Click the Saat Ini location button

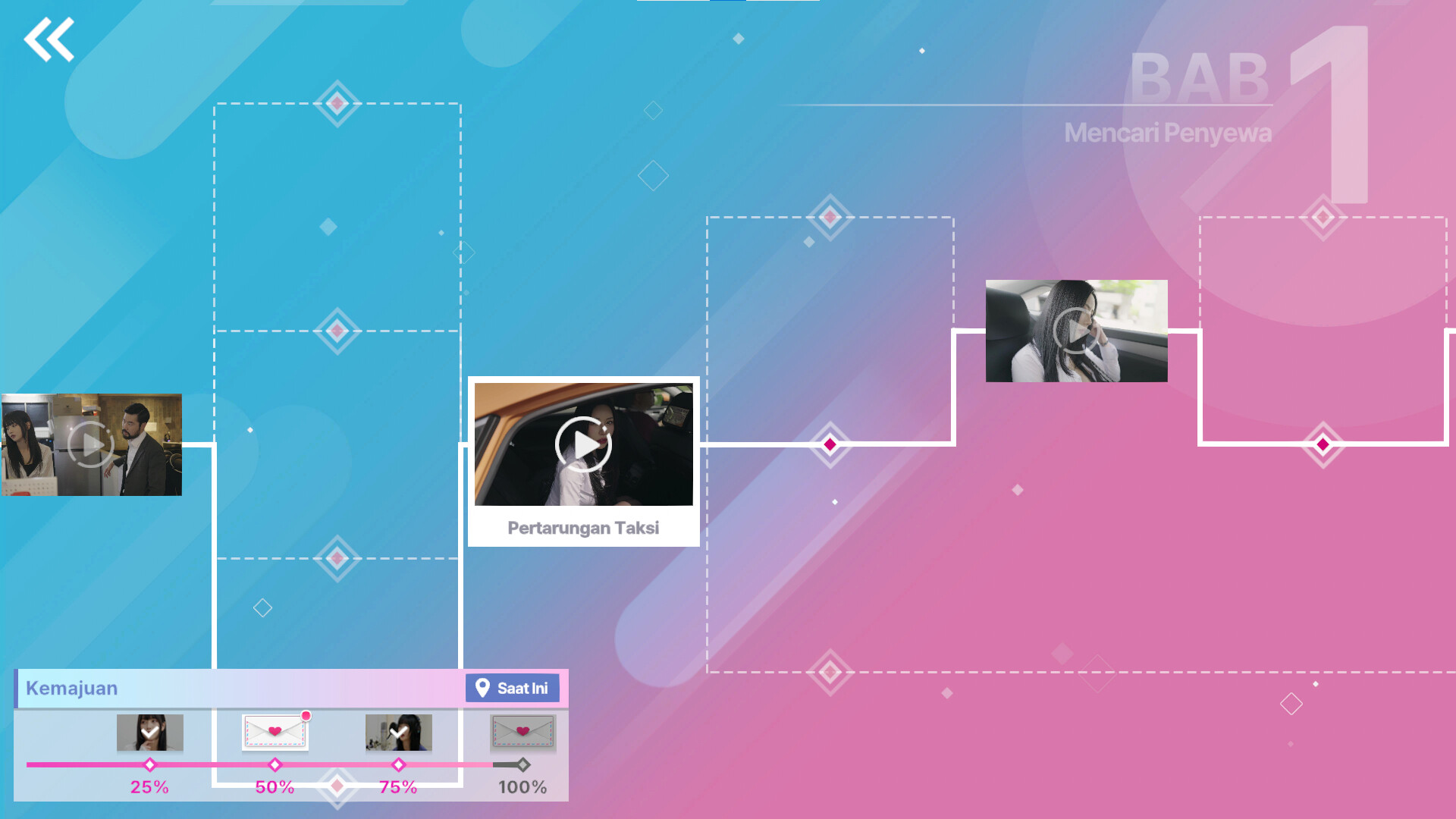point(513,688)
